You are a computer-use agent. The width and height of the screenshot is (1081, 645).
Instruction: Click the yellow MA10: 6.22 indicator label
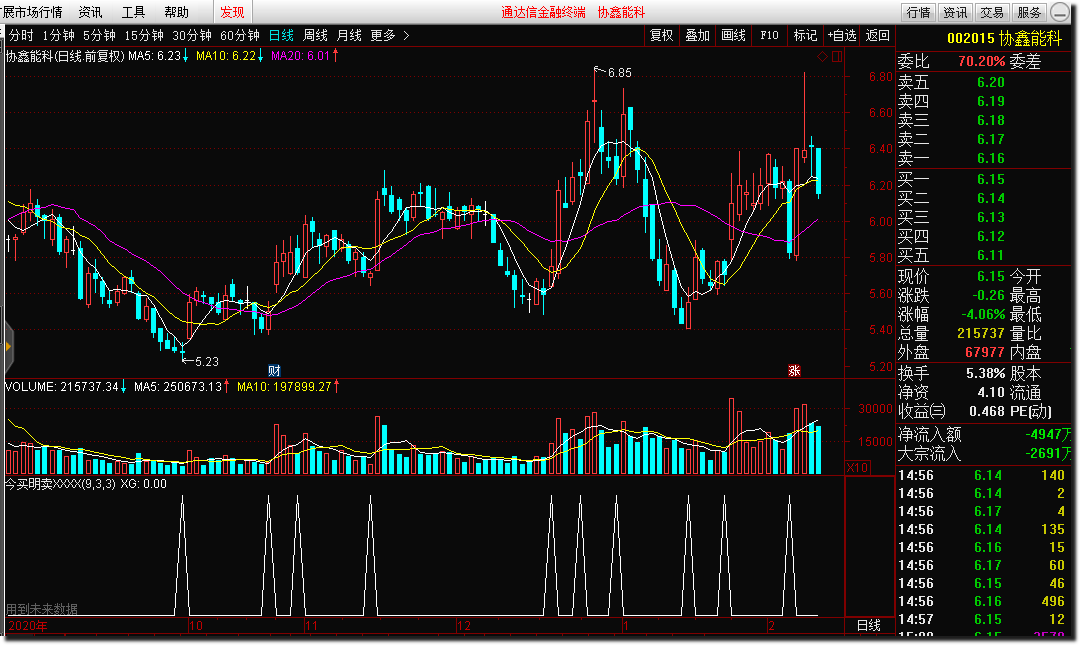pyautogui.click(x=226, y=56)
